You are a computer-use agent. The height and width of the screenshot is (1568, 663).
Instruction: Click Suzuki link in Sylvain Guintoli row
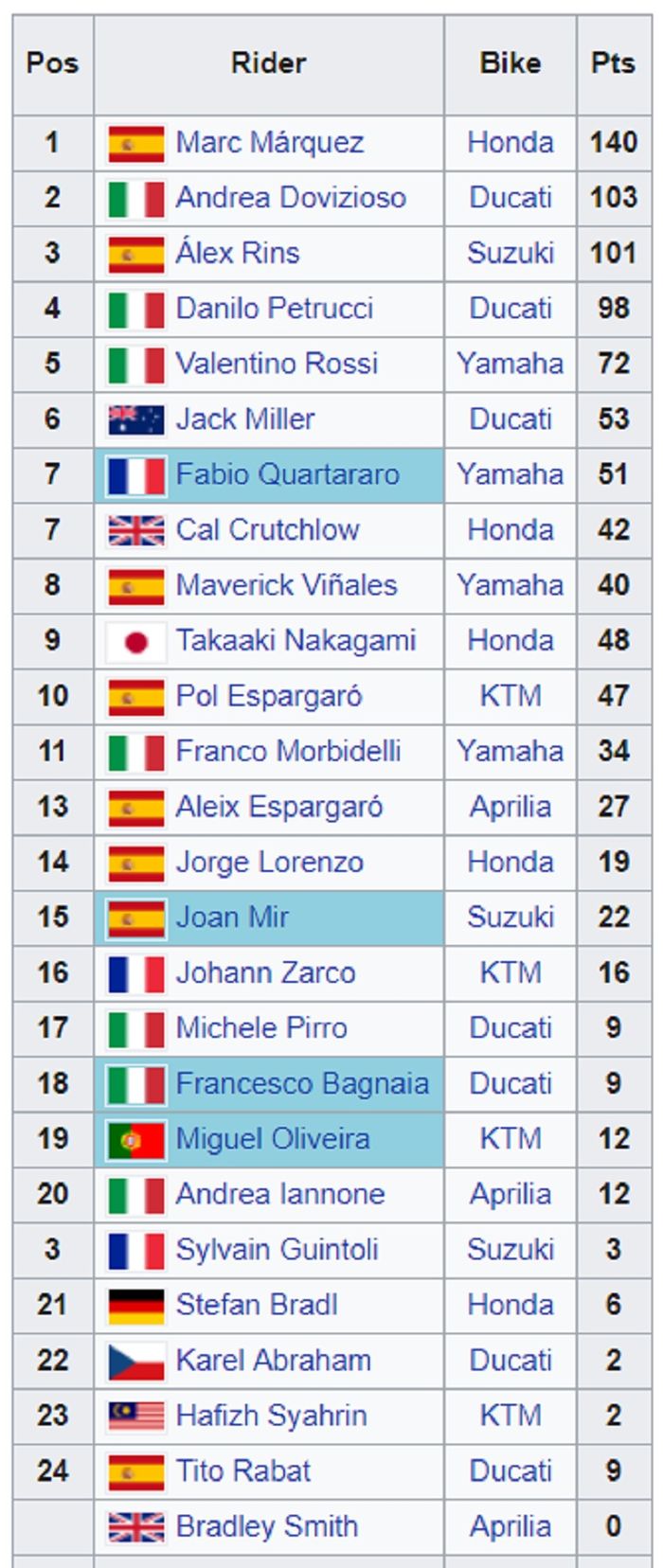(x=511, y=1250)
